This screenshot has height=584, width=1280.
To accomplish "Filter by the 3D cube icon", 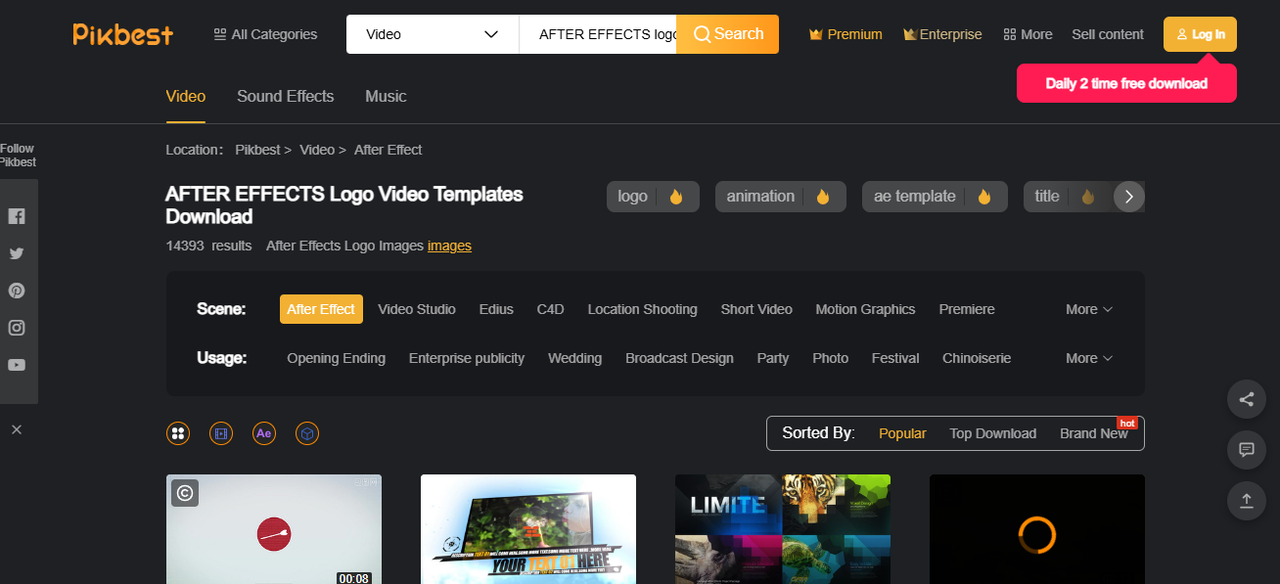I will pos(308,433).
